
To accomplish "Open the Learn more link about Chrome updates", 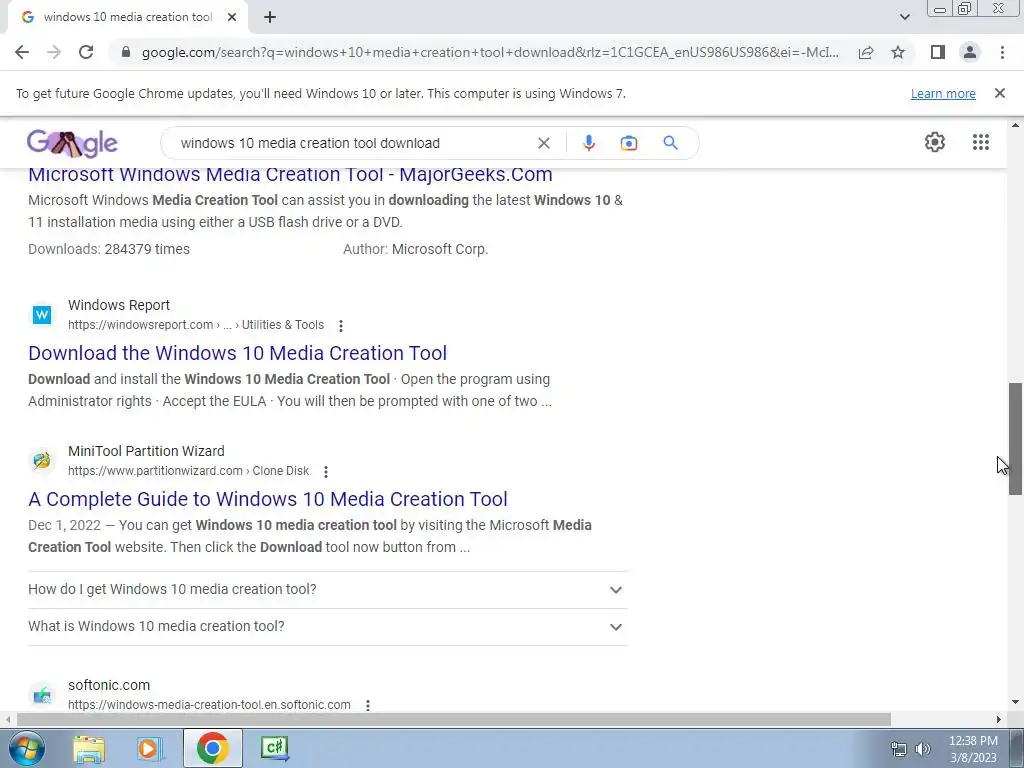I will 943,93.
